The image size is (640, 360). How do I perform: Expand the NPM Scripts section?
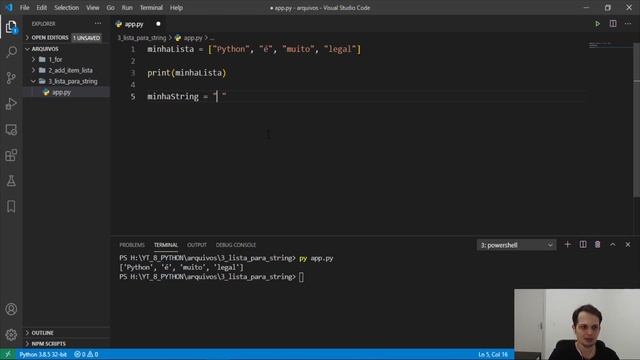click(x=48, y=344)
